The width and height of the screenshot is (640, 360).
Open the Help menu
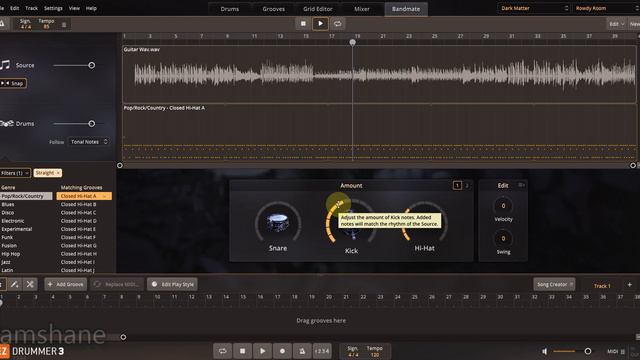(x=91, y=8)
